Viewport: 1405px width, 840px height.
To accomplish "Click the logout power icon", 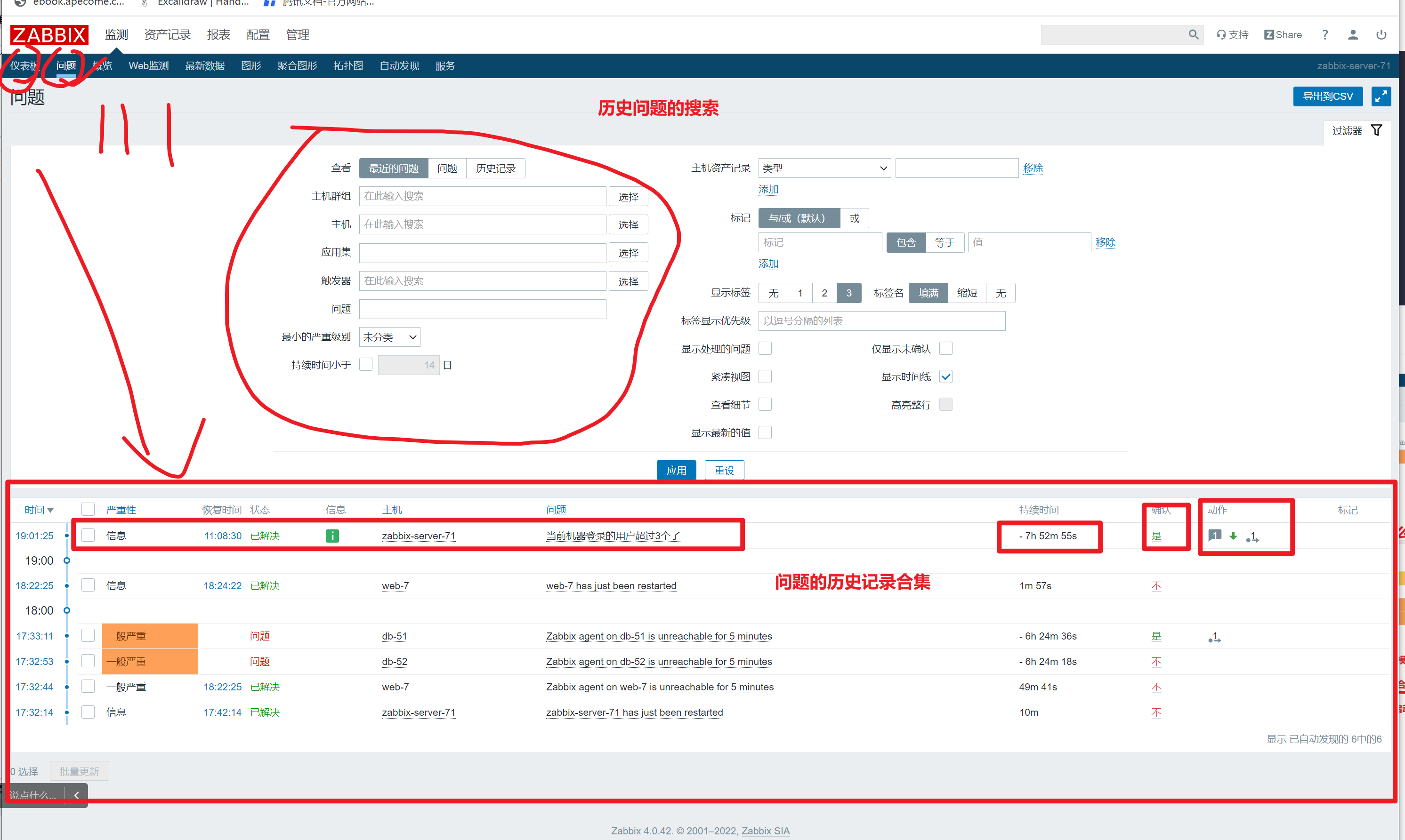I will point(1381,34).
